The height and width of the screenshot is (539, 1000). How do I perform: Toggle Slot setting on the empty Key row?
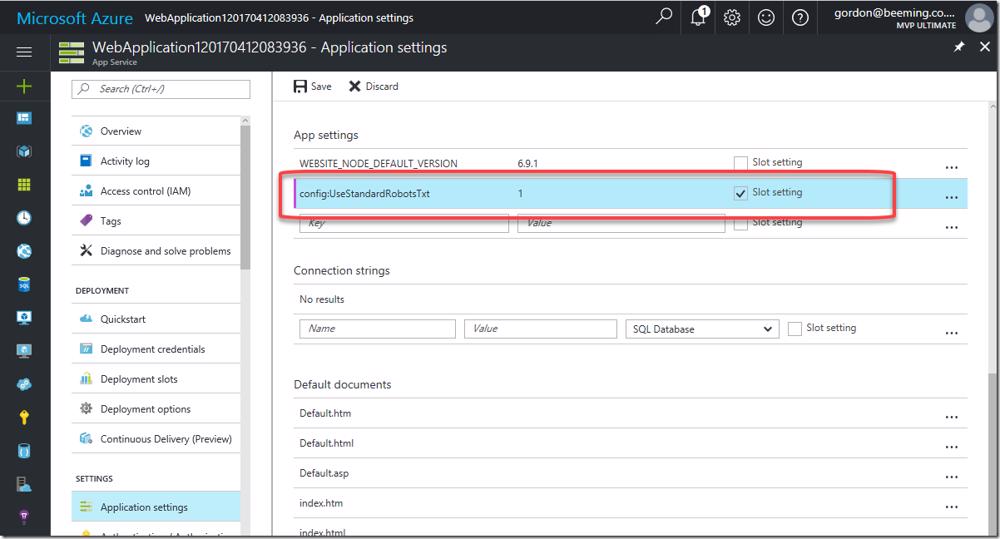pyautogui.click(x=740, y=223)
